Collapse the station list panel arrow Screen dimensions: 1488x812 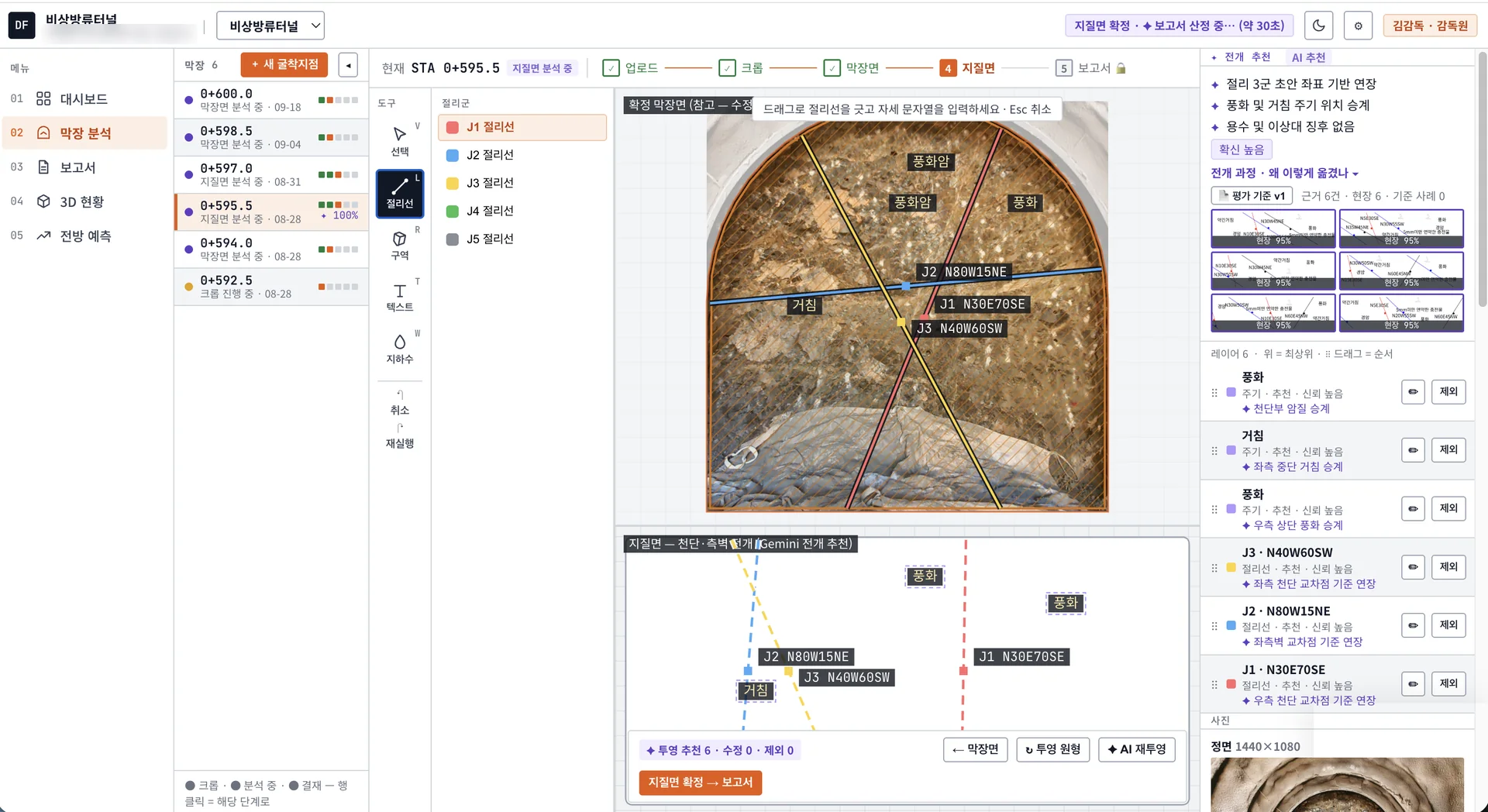[x=348, y=65]
